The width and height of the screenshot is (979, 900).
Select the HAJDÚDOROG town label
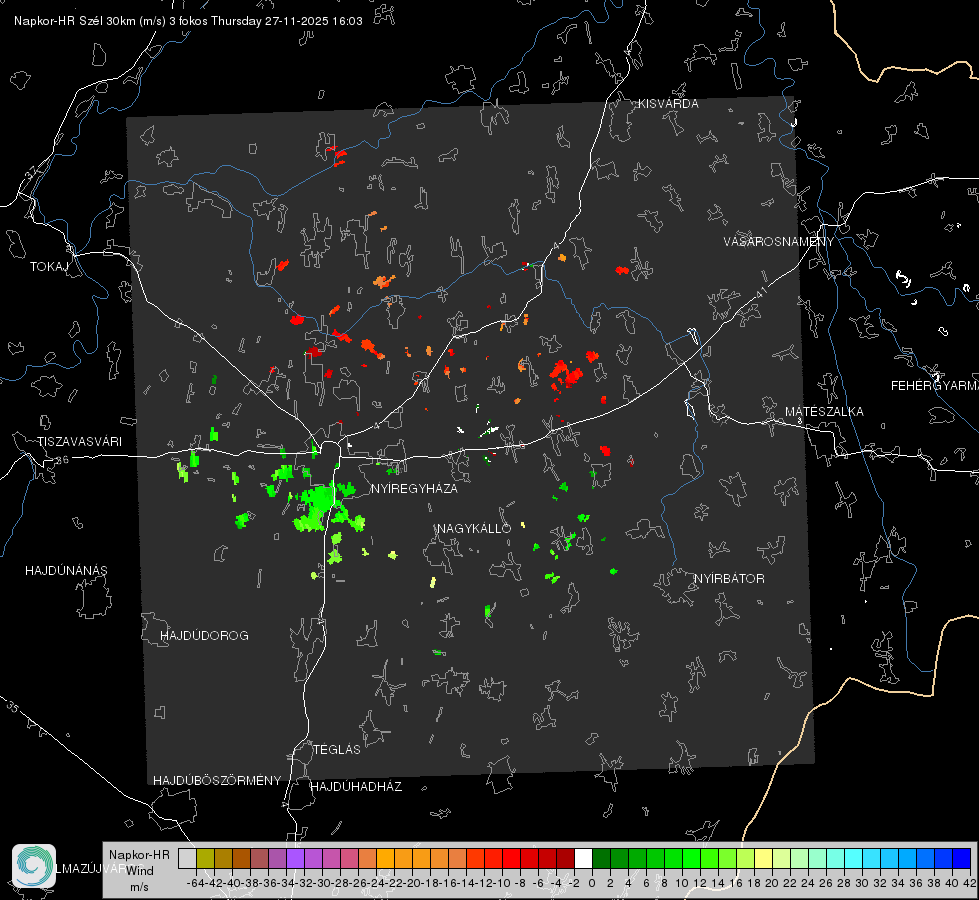click(x=204, y=636)
